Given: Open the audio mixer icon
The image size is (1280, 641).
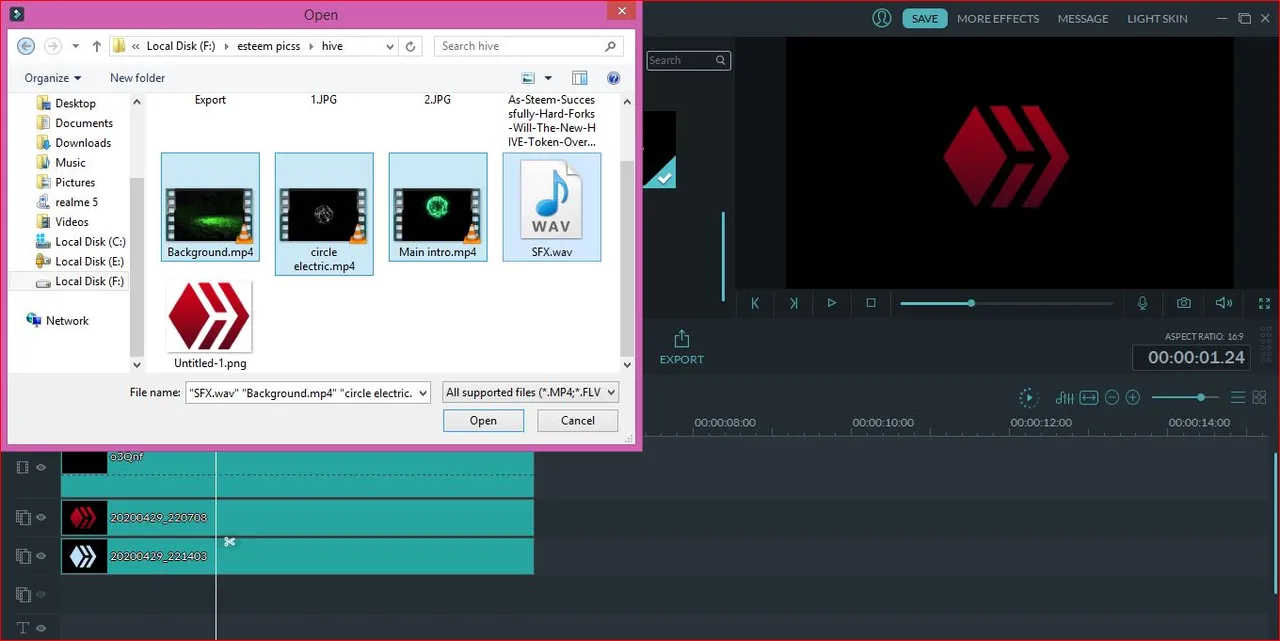Looking at the screenshot, I should pyautogui.click(x=1064, y=398).
